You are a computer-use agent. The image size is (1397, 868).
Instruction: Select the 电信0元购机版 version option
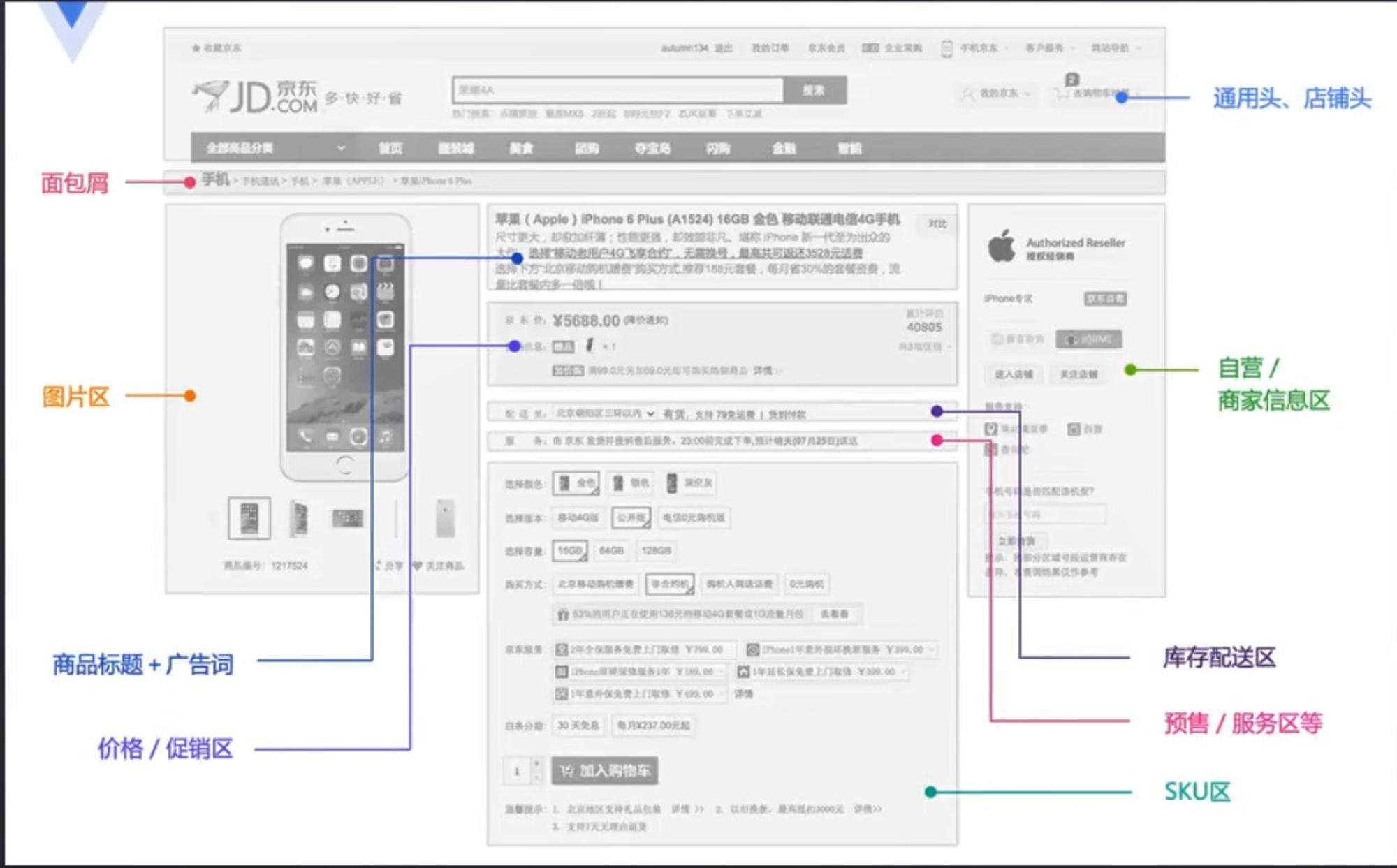694,517
